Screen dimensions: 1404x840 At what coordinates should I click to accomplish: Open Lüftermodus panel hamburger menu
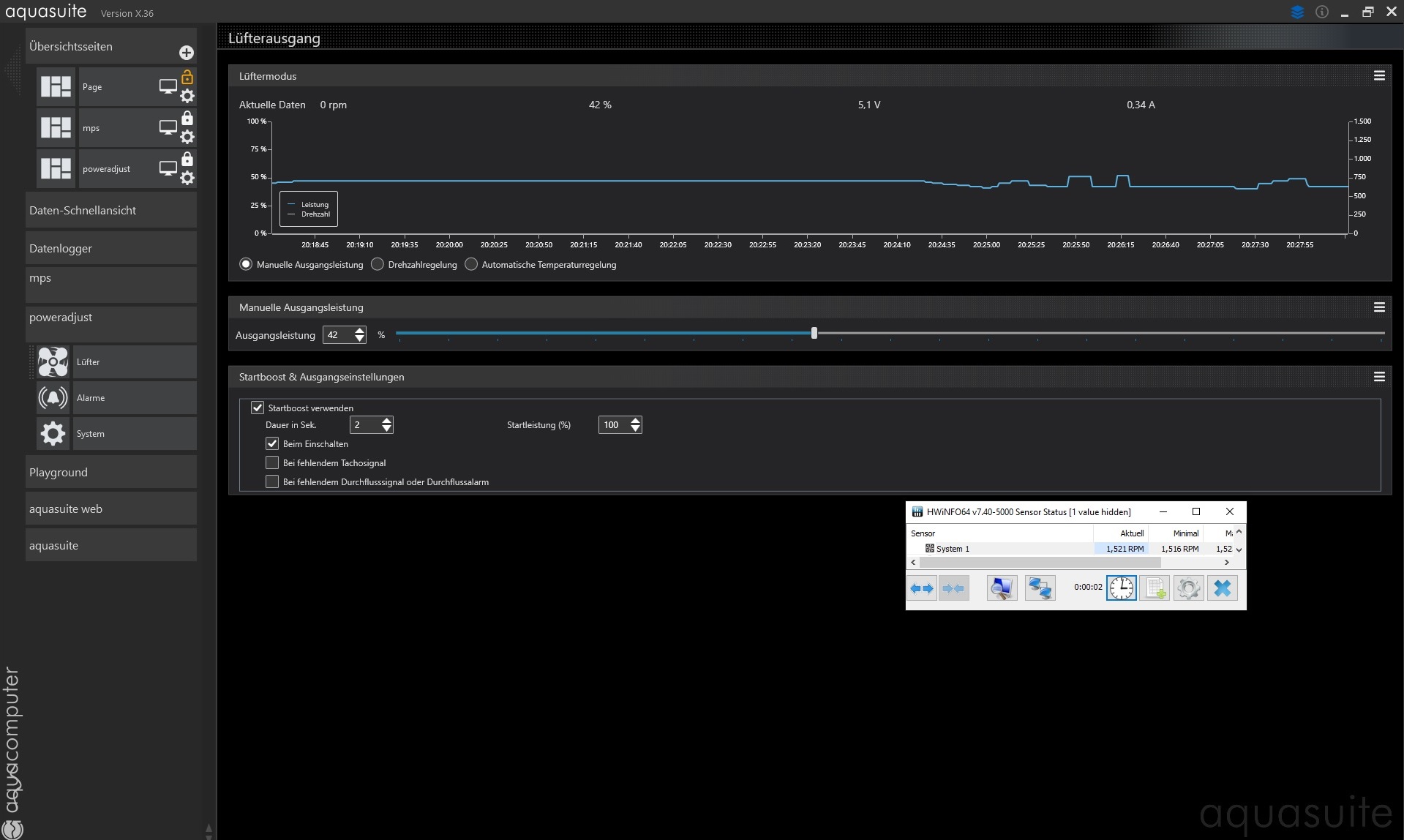1379,75
